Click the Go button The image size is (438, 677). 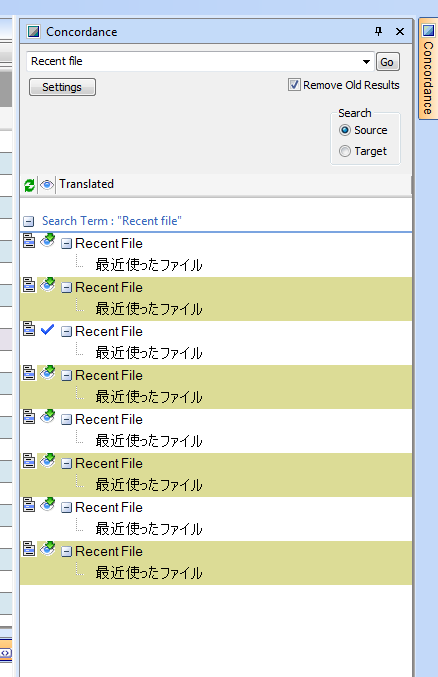pos(387,62)
